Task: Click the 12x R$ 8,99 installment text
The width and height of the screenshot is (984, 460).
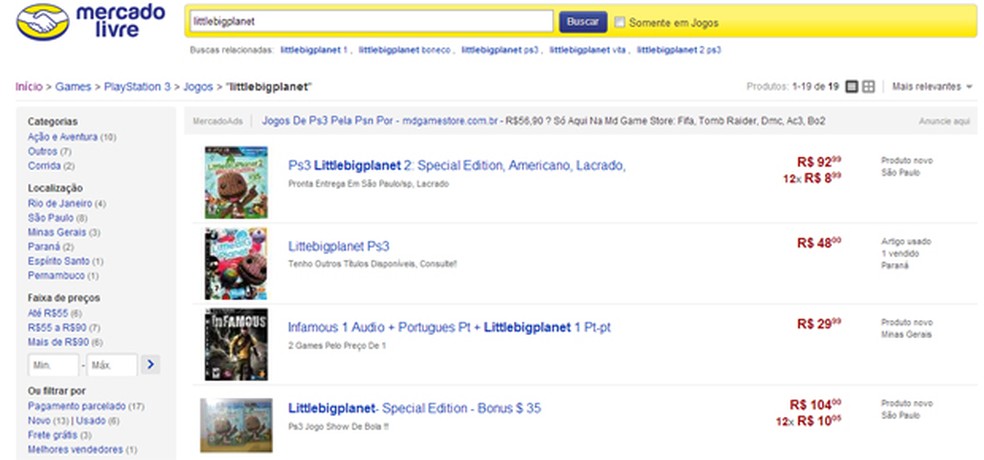Action: [812, 178]
